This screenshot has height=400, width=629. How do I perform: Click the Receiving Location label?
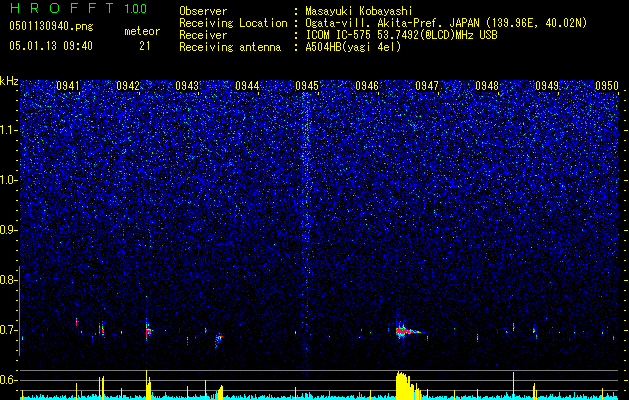[x=233, y=23]
